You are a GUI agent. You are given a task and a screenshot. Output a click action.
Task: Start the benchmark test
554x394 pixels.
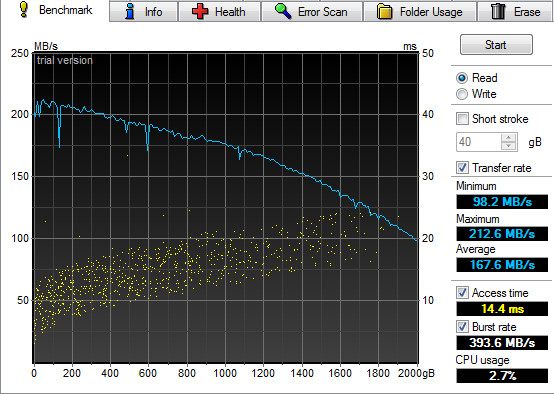[x=496, y=45]
